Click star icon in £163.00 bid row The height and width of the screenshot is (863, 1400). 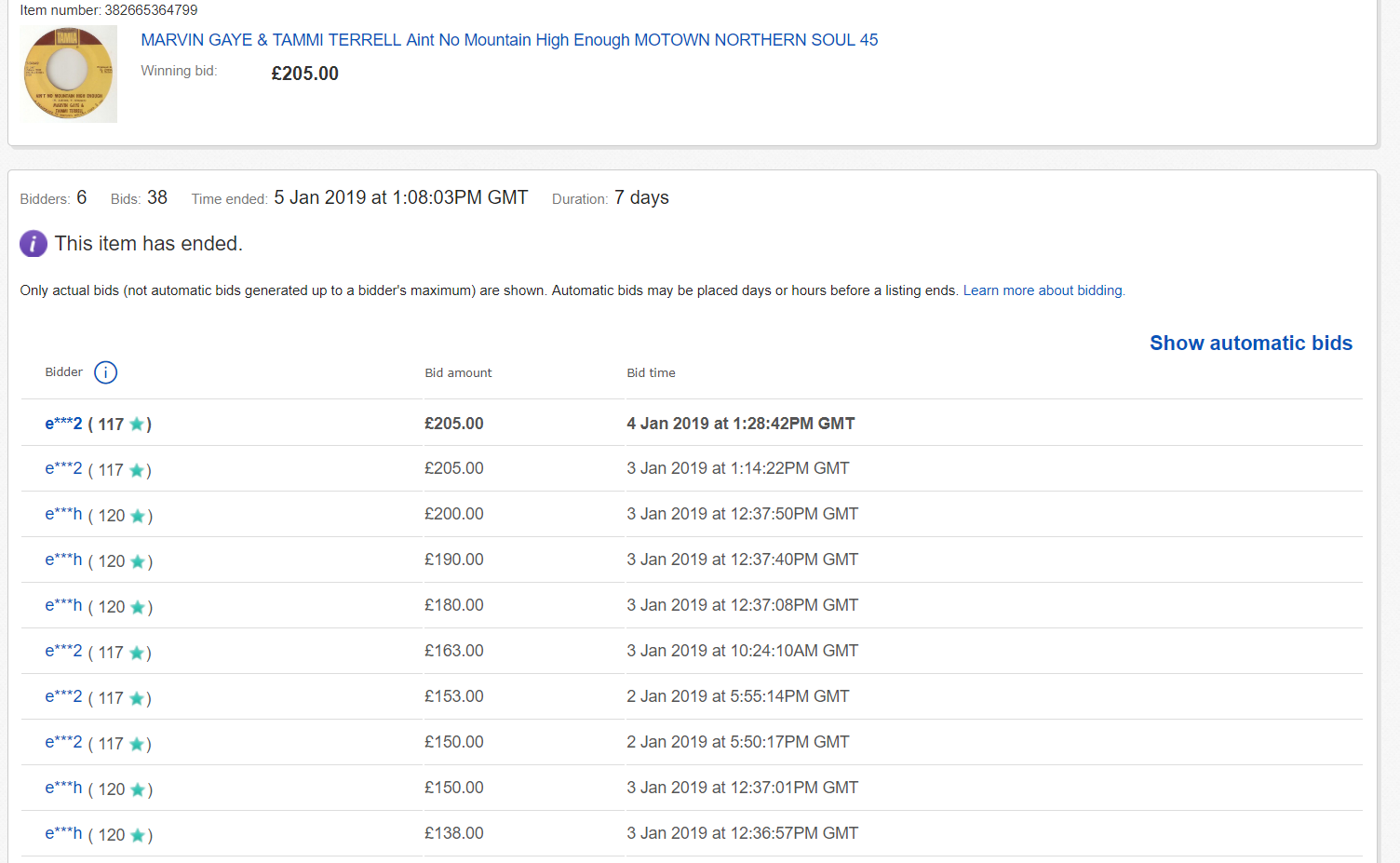(137, 653)
